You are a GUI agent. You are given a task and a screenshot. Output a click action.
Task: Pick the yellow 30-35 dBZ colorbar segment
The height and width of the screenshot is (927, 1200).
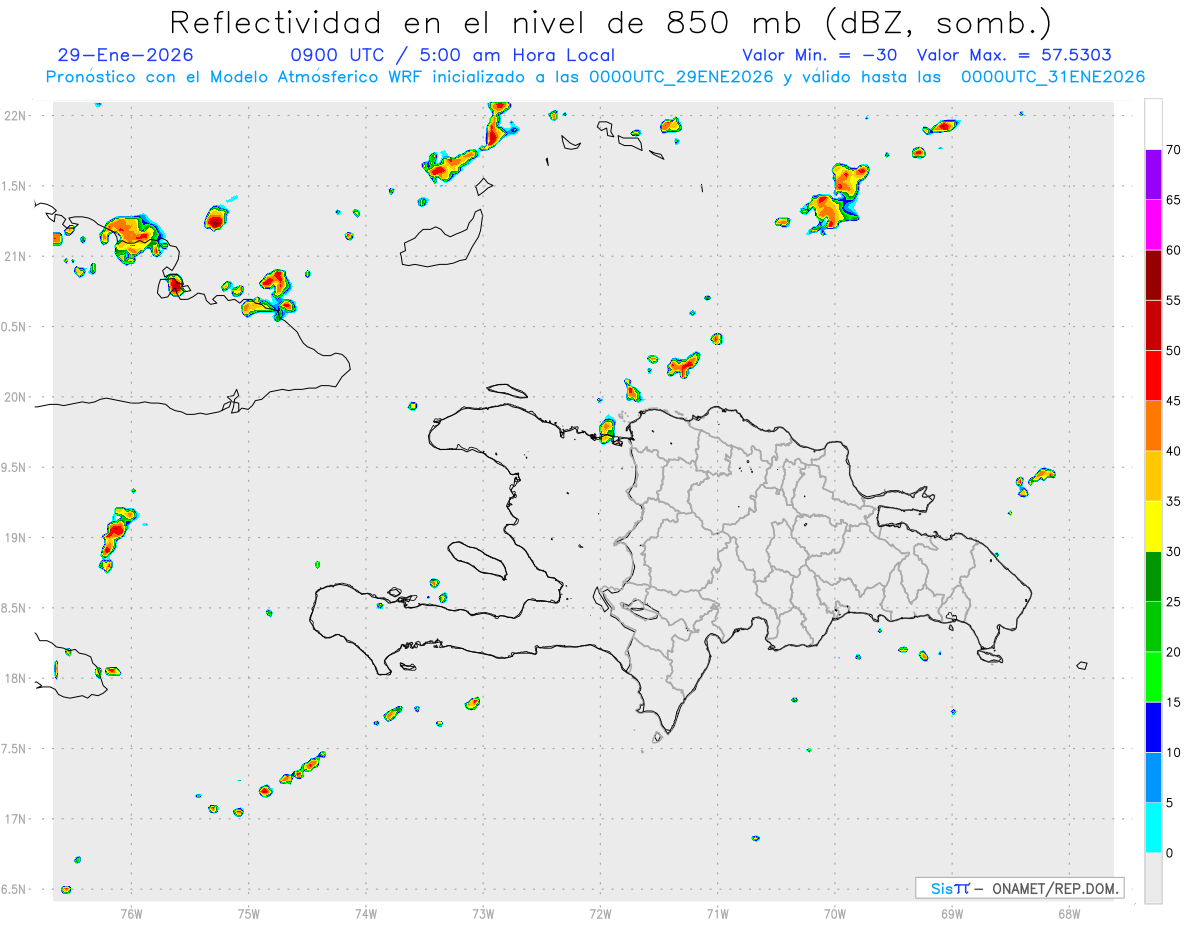click(x=1153, y=526)
